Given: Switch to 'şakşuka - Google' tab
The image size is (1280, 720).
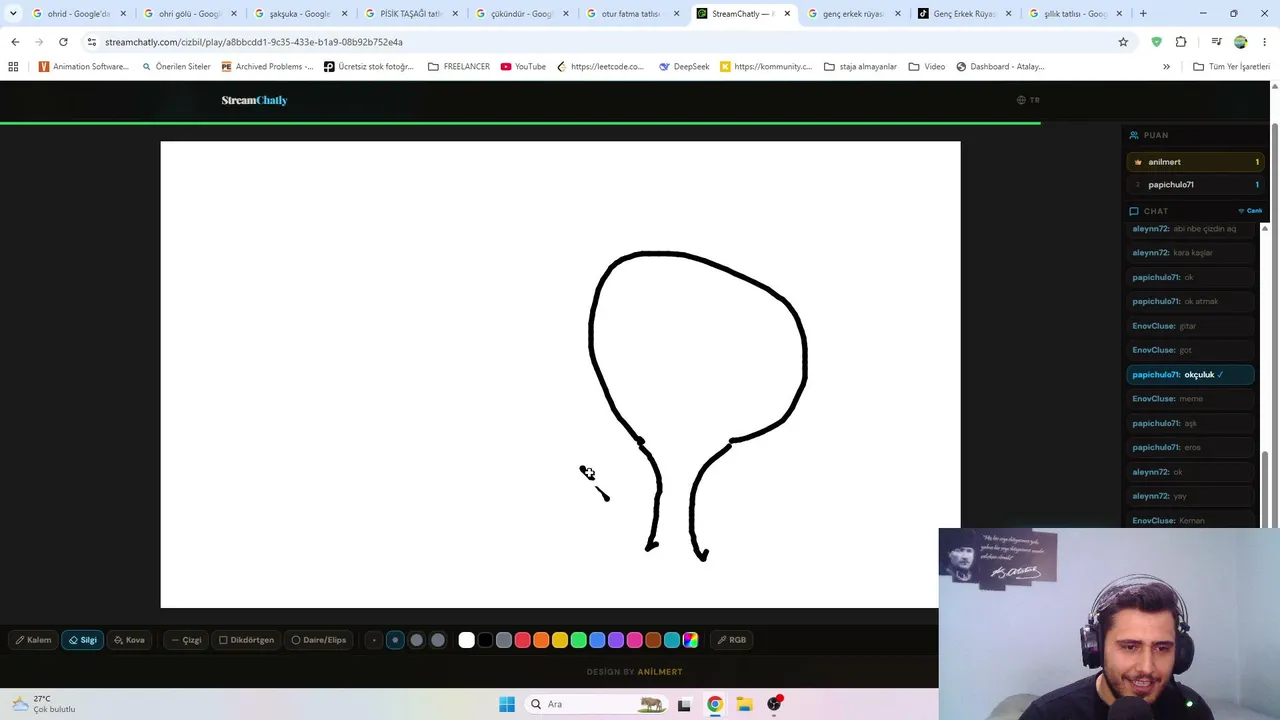Looking at the screenshot, I should 300,14.
